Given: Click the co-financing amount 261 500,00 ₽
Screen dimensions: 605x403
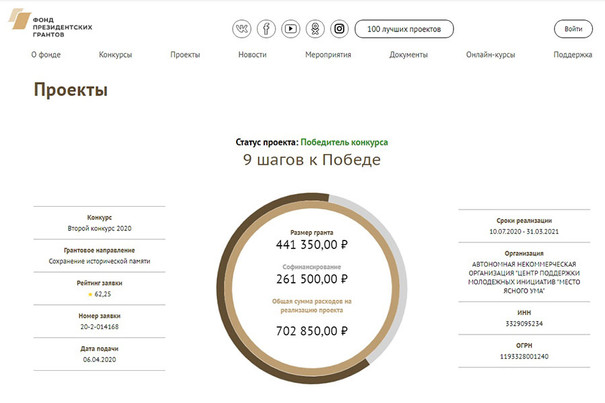Looking at the screenshot, I should pyautogui.click(x=312, y=279).
